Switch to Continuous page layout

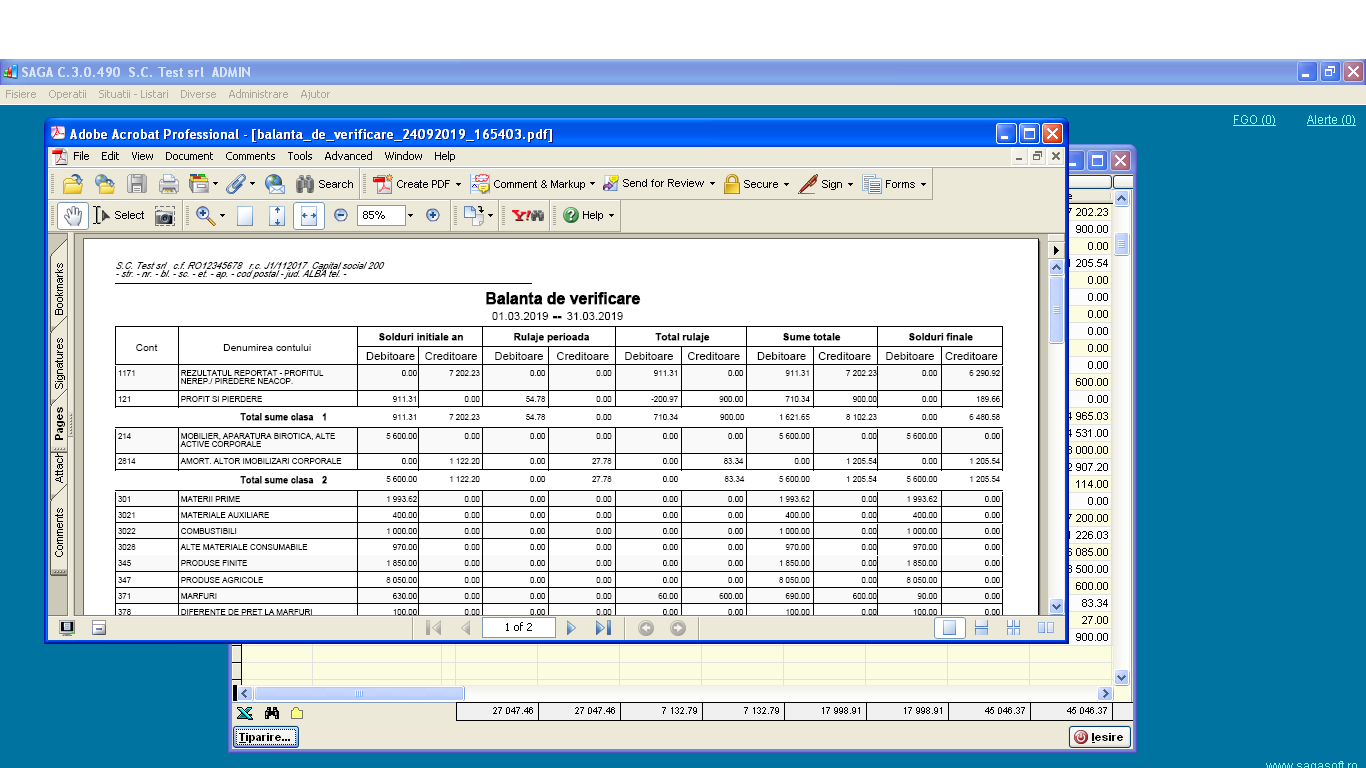[x=981, y=628]
